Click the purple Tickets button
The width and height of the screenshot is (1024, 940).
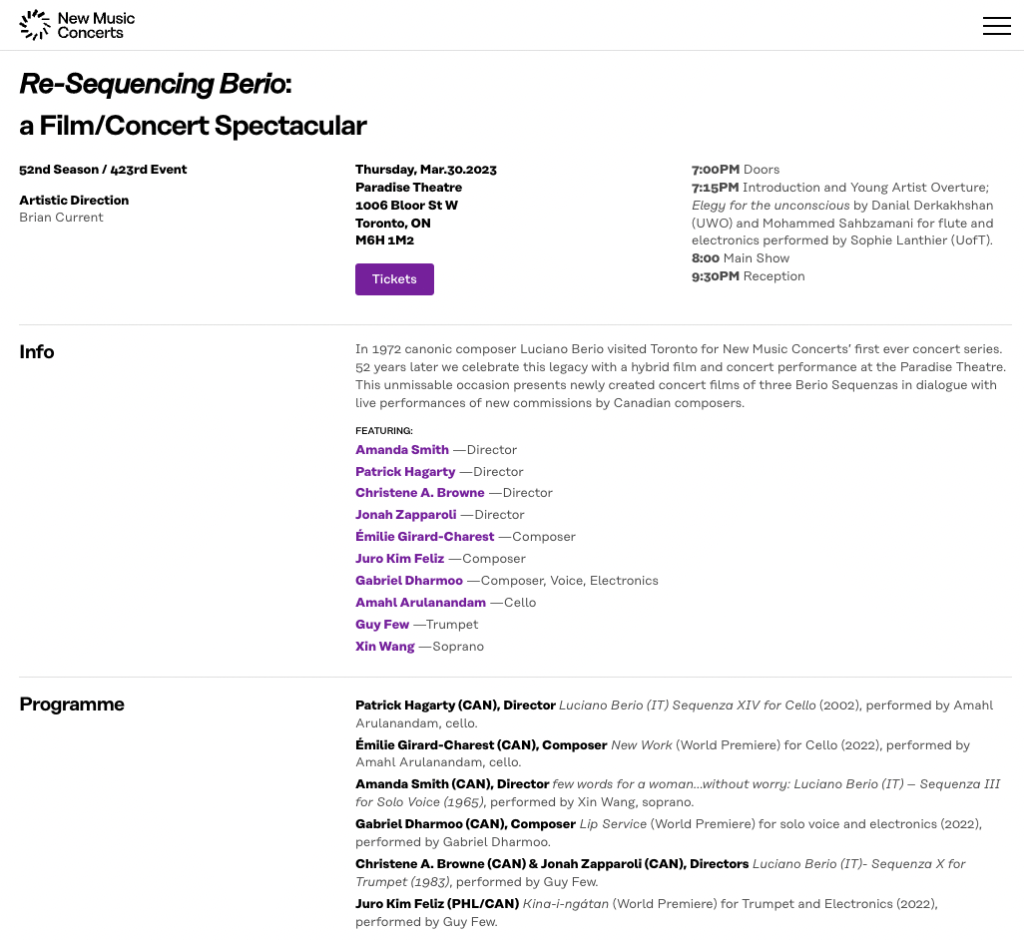[x=394, y=279]
